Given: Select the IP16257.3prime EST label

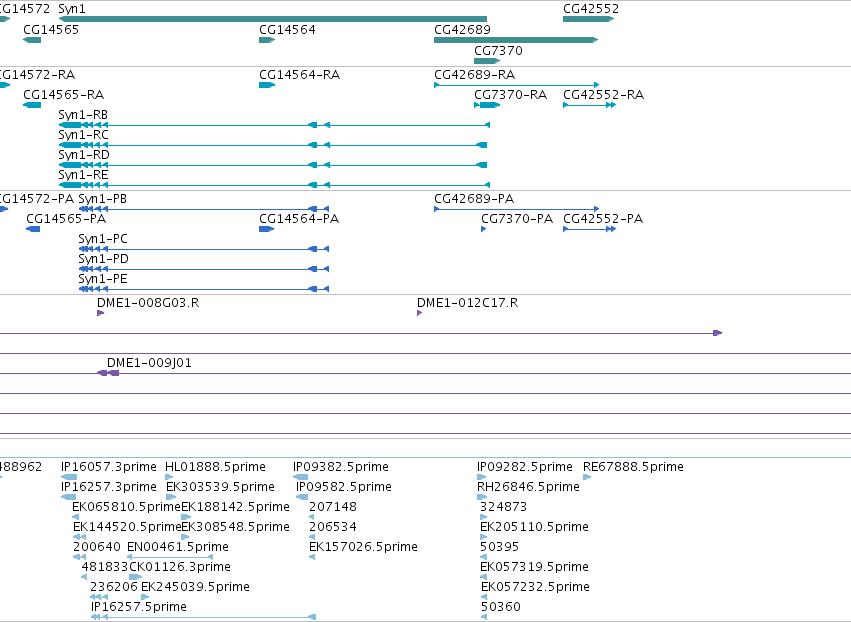Looking at the screenshot, I should pyautogui.click(x=109, y=487).
